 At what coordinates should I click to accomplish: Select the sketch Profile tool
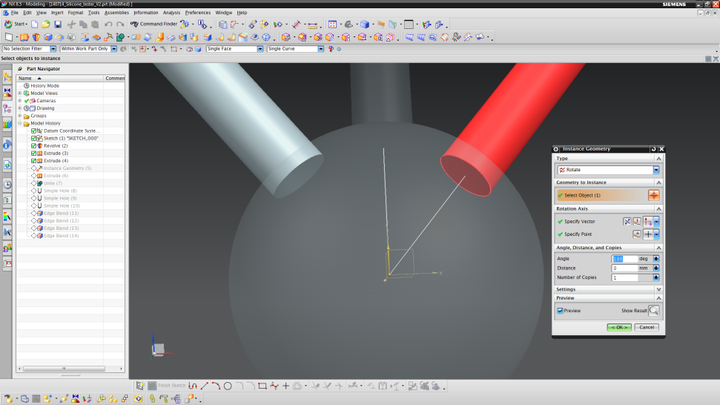click(x=193, y=386)
